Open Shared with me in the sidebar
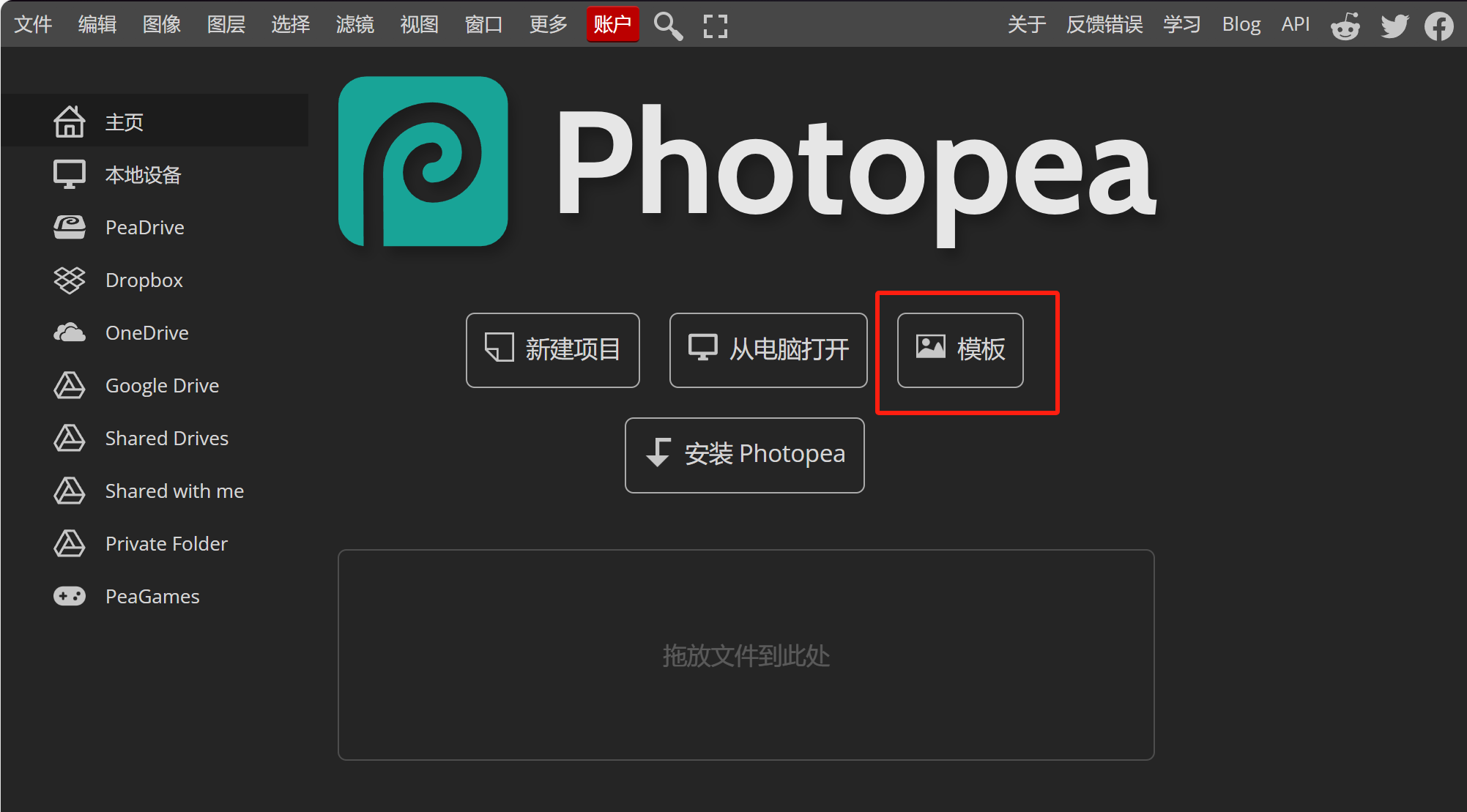The image size is (1467, 812). coord(174,491)
